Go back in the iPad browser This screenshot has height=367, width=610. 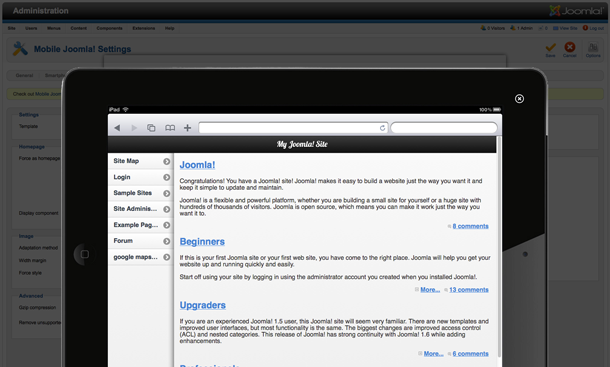point(117,128)
